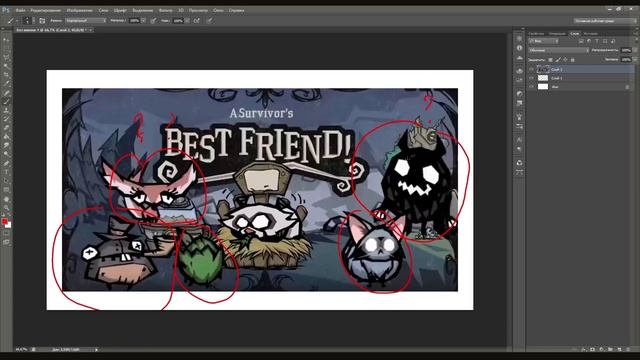Open layer fill slider arrow
This screenshot has height=360, width=640.
point(635,60)
